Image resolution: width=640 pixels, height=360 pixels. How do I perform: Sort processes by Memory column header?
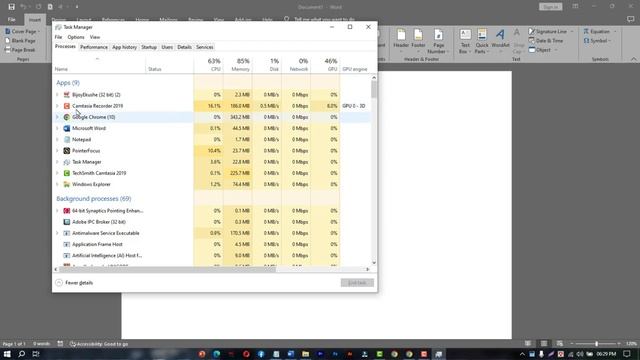click(x=238, y=64)
